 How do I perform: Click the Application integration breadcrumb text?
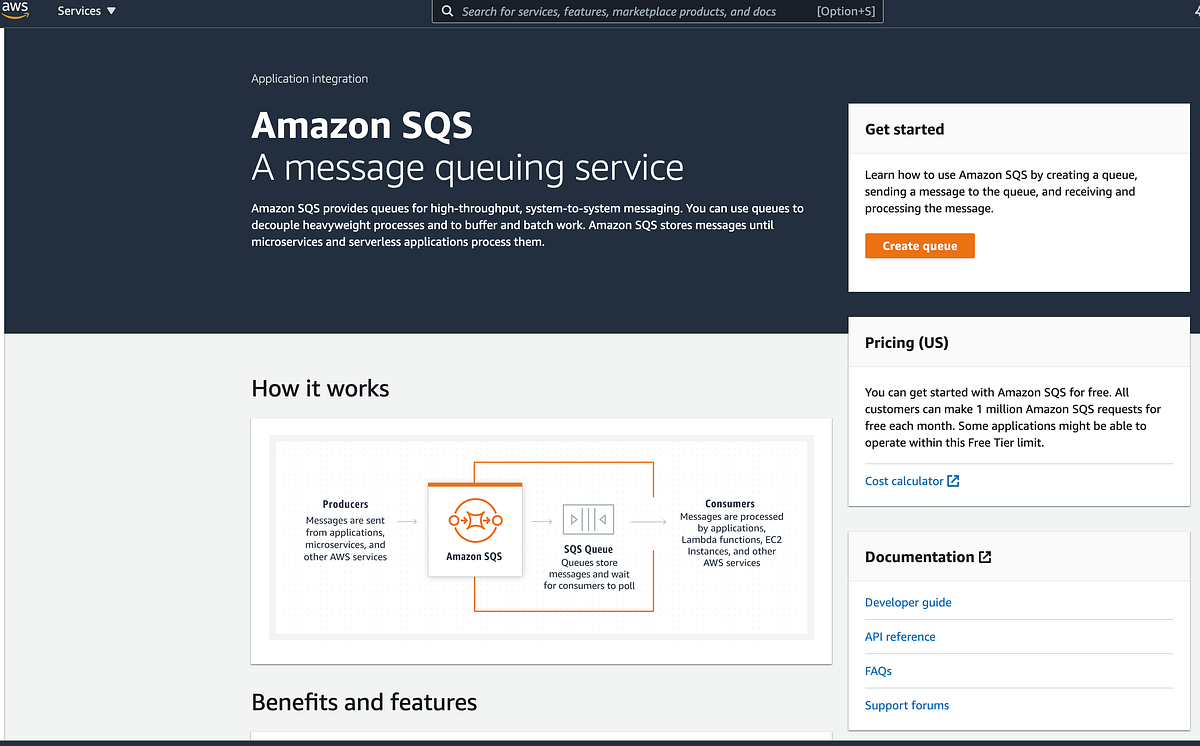pyautogui.click(x=309, y=78)
